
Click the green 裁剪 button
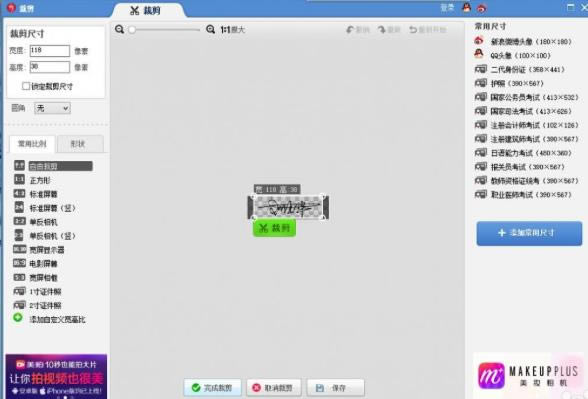[274, 228]
